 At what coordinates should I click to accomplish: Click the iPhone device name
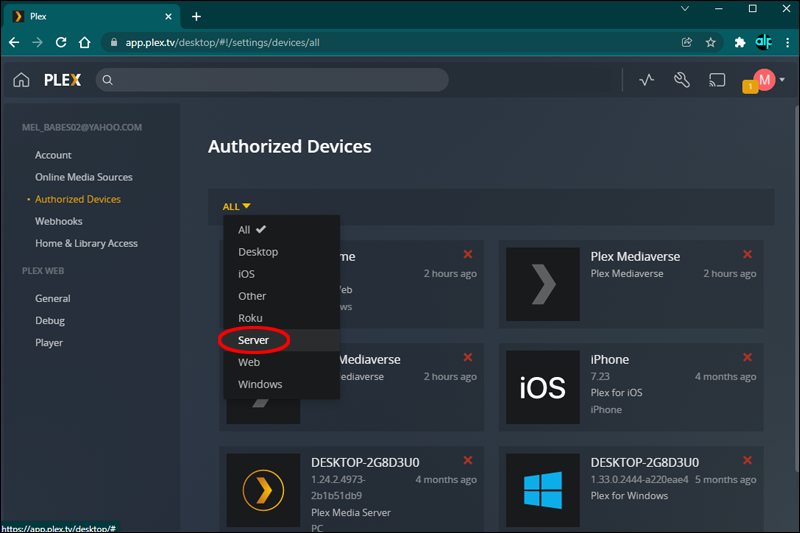pos(610,360)
